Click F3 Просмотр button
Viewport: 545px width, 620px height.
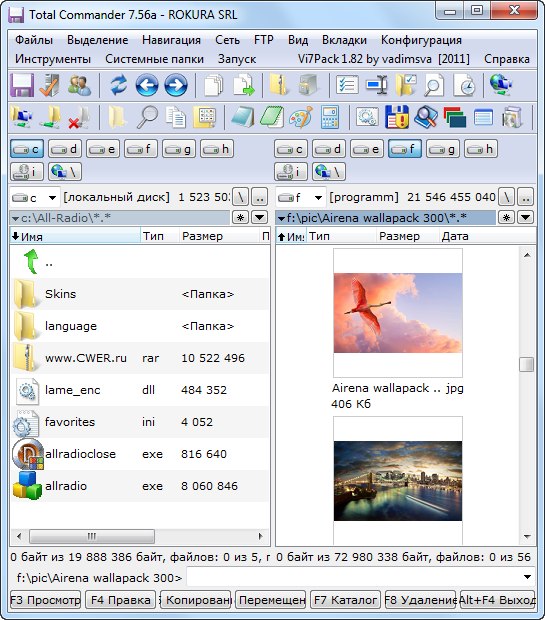(x=45, y=600)
